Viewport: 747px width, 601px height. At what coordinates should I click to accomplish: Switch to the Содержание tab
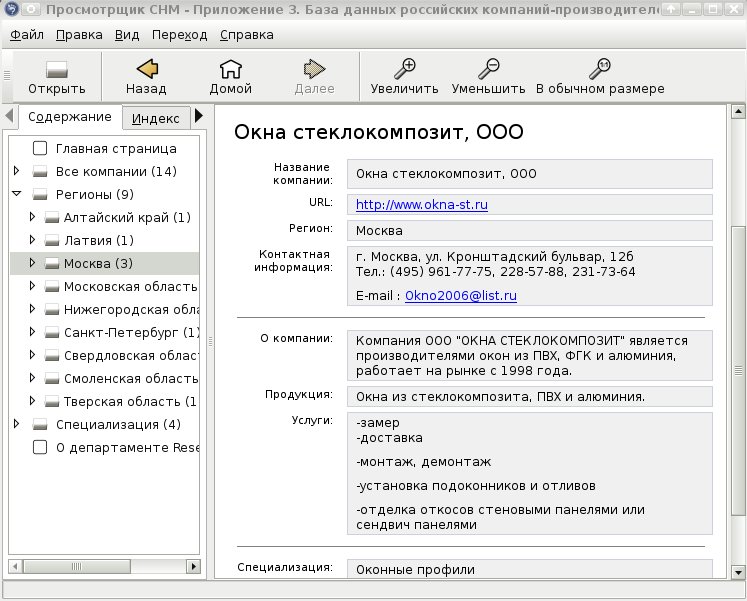(x=70, y=117)
